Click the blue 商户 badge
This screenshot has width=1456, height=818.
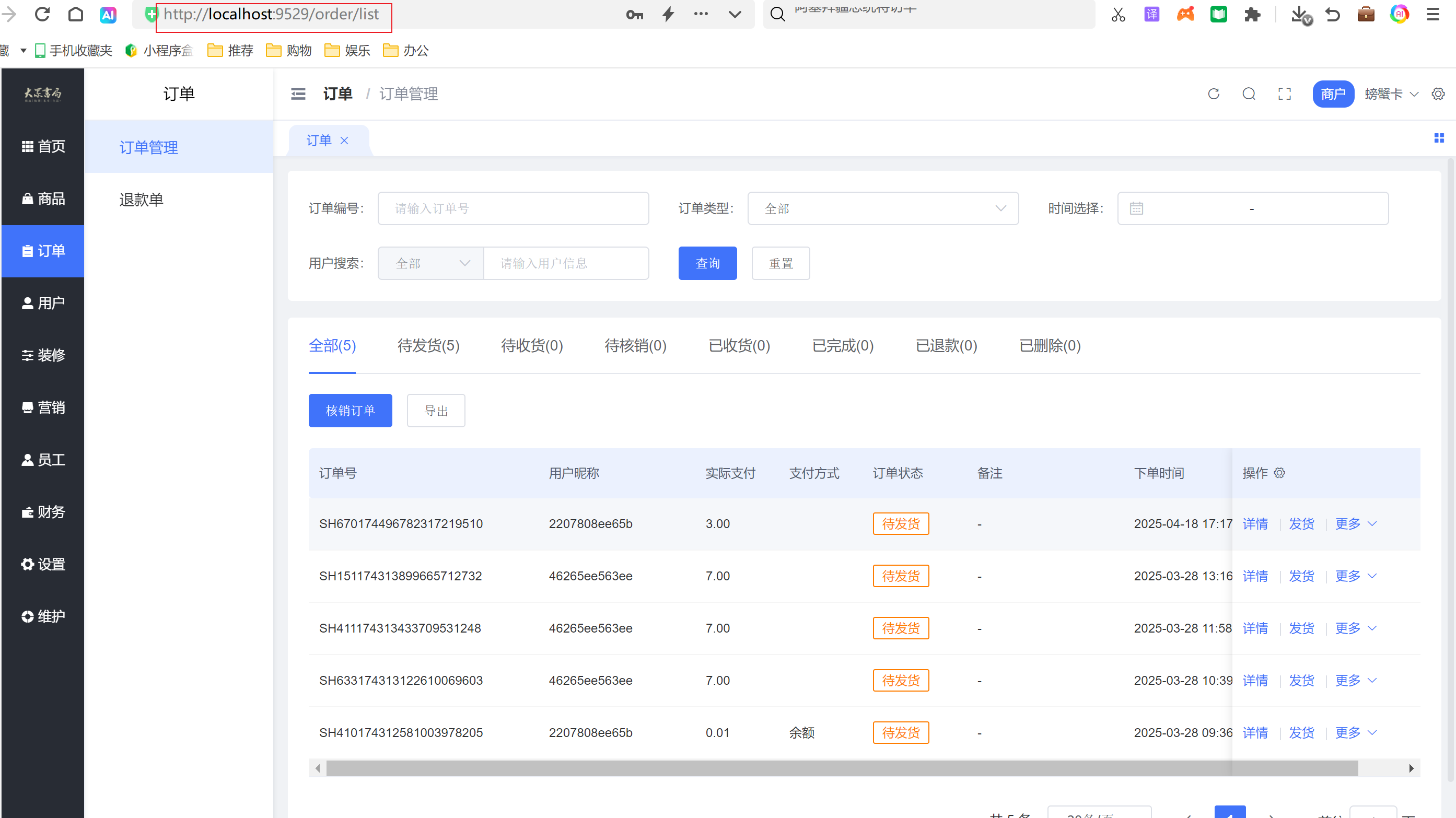1333,94
